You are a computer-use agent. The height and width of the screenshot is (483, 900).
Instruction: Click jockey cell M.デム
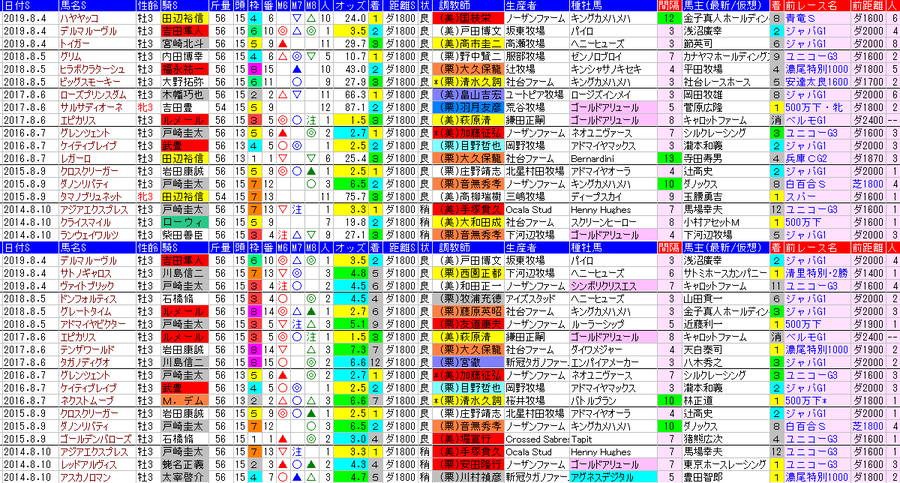click(x=184, y=401)
